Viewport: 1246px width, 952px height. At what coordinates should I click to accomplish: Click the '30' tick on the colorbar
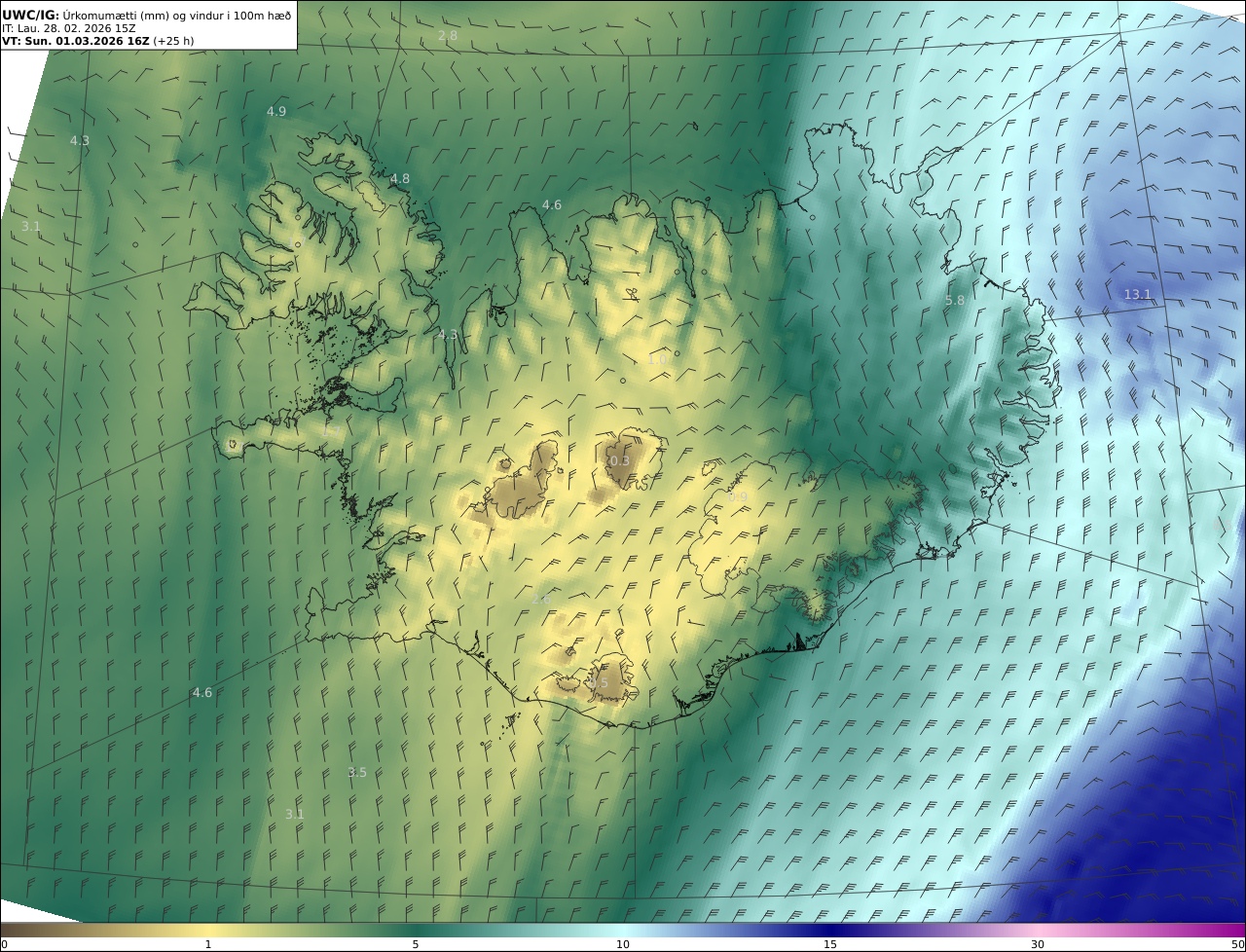(x=1038, y=944)
